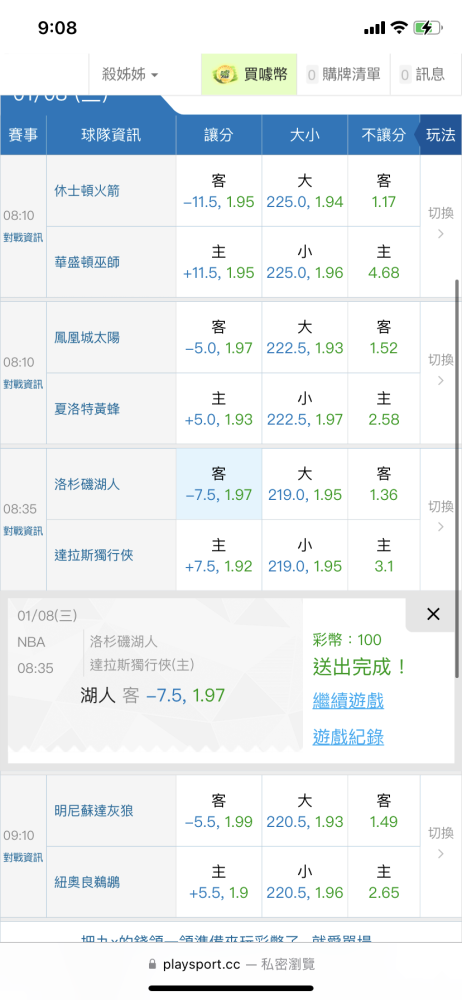The height and width of the screenshot is (1000, 462).
Task: Select Suns 客 1.52 moneyline odds
Action: click(x=384, y=337)
